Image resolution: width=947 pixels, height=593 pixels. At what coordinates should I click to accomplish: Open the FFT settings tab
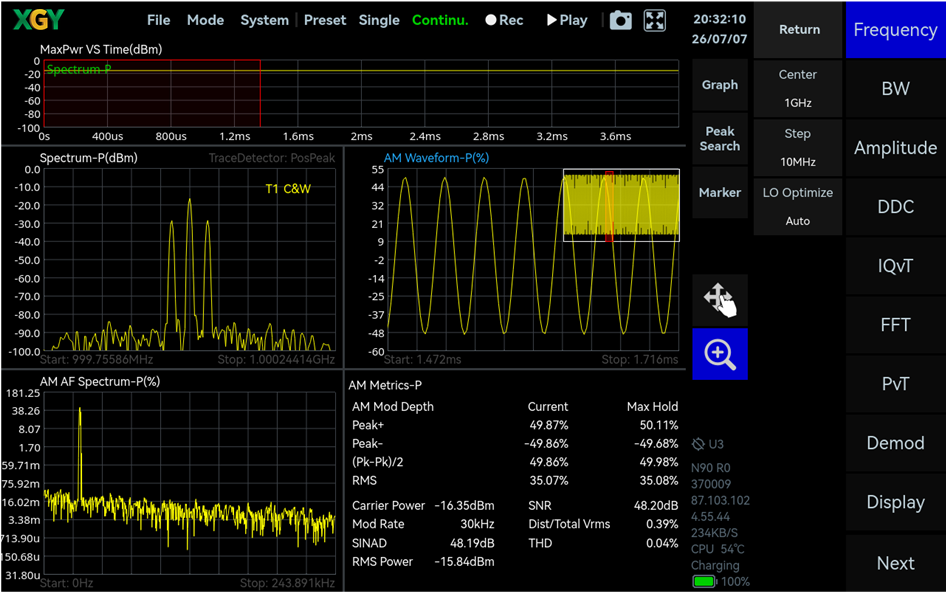[895, 325]
